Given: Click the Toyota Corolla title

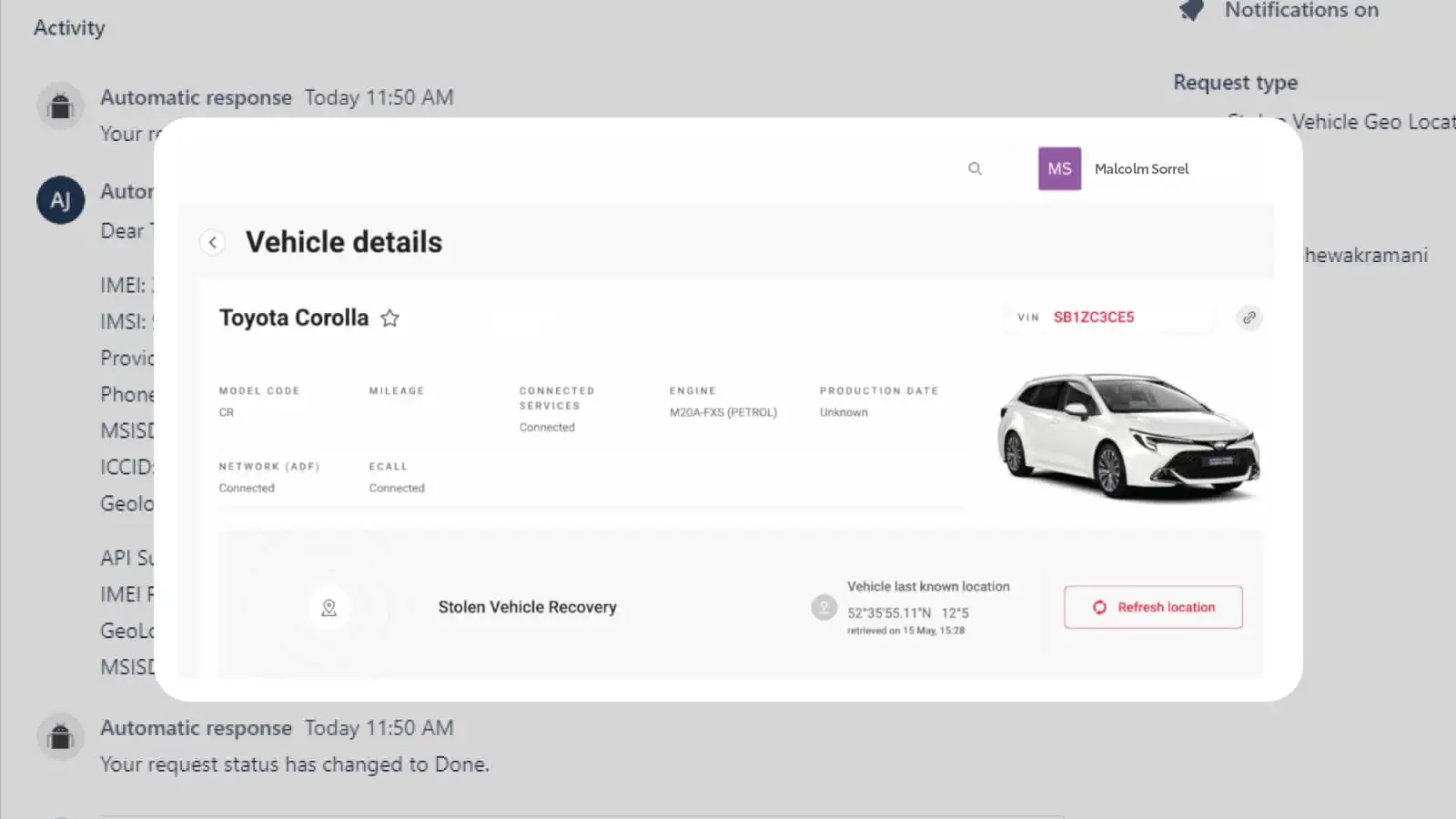Looking at the screenshot, I should pyautogui.click(x=294, y=318).
